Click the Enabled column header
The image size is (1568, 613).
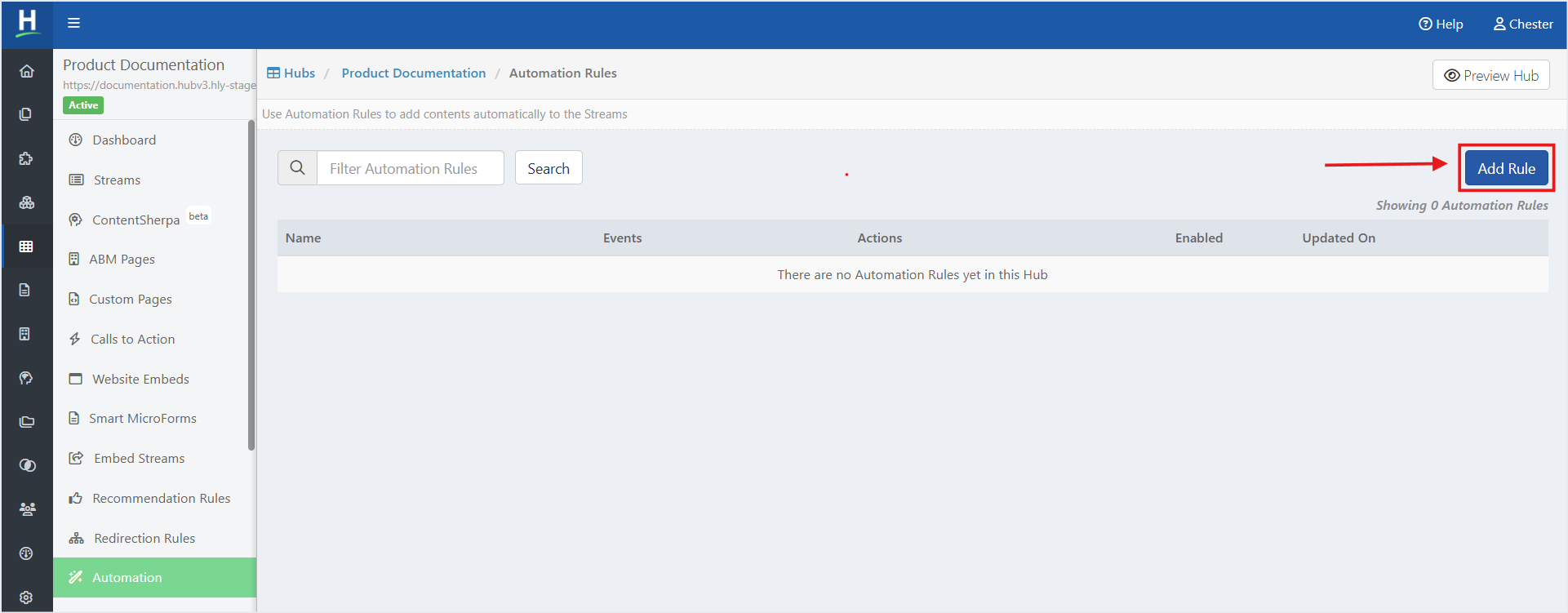tap(1199, 238)
